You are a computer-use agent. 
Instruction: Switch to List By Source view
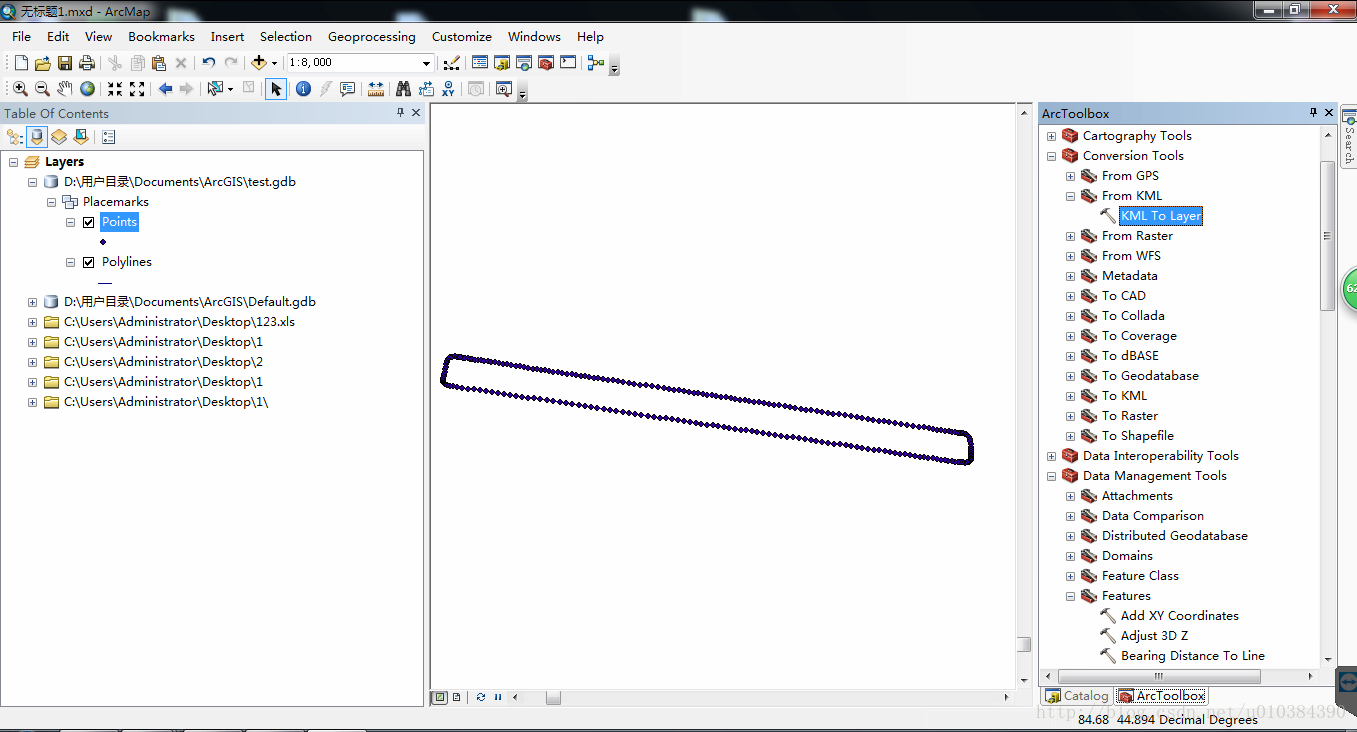[37, 137]
